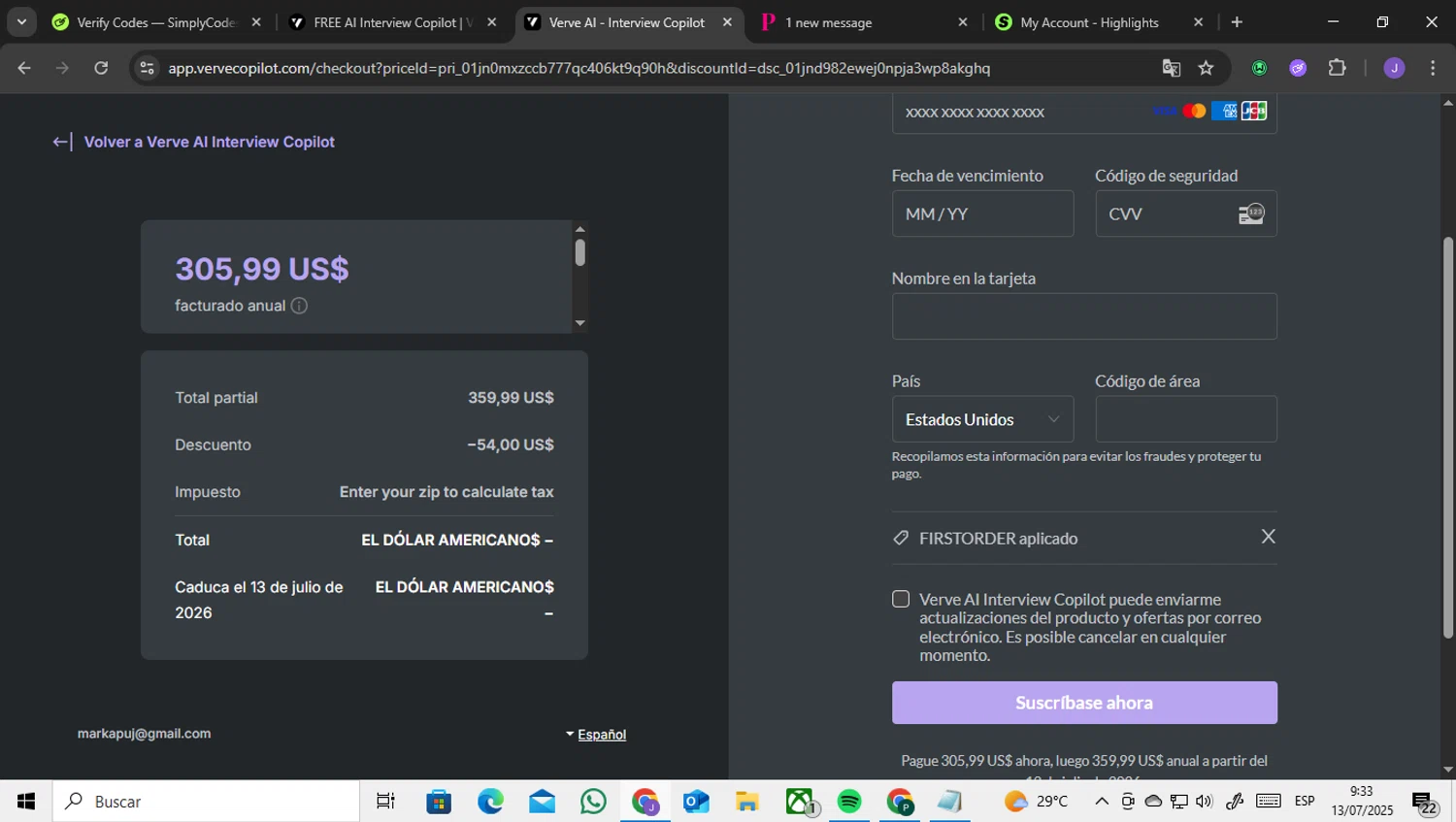Screen dimensions: 1456x822
Task: Click the green extension icon in toolbar
Action: pyautogui.click(x=1260, y=68)
